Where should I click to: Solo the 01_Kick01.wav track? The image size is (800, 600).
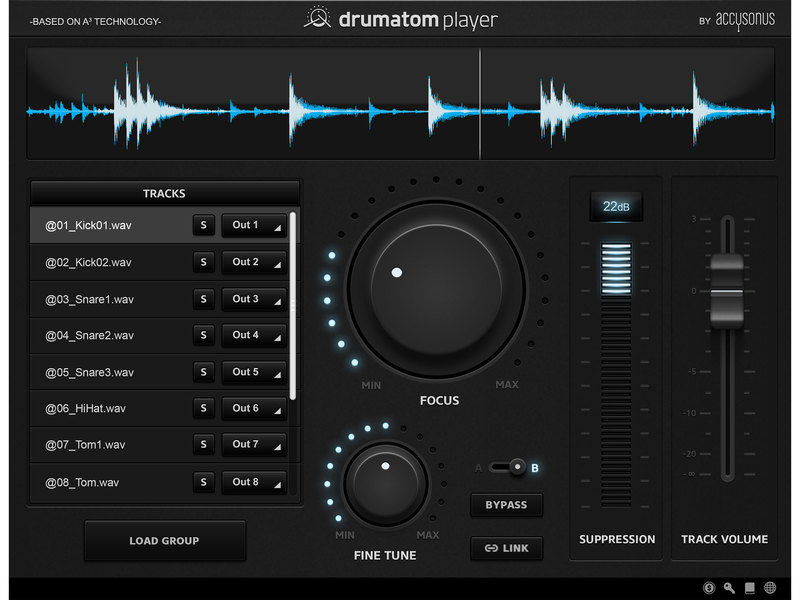coord(203,226)
